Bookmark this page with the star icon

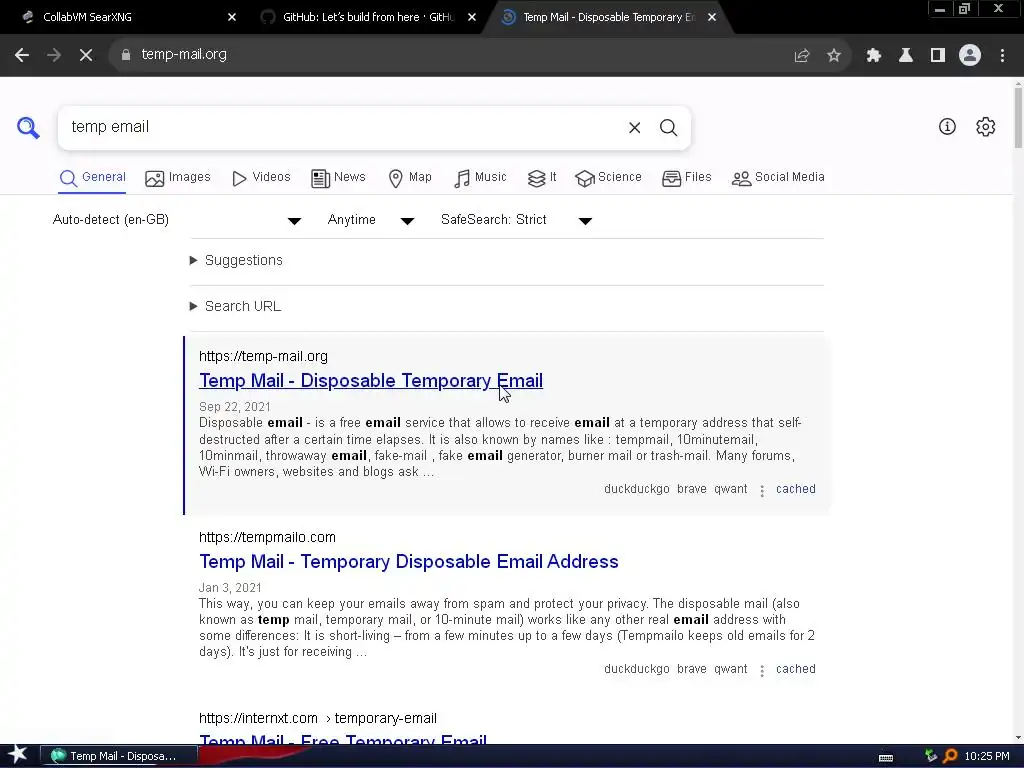point(834,56)
